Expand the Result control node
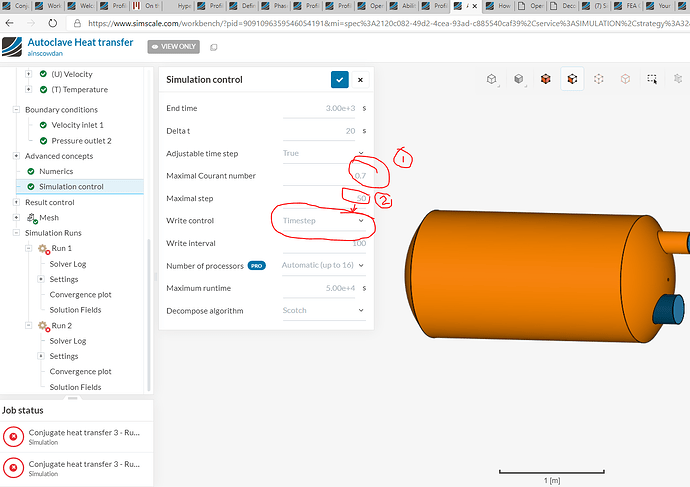This screenshot has height=487, width=690. (x=16, y=202)
